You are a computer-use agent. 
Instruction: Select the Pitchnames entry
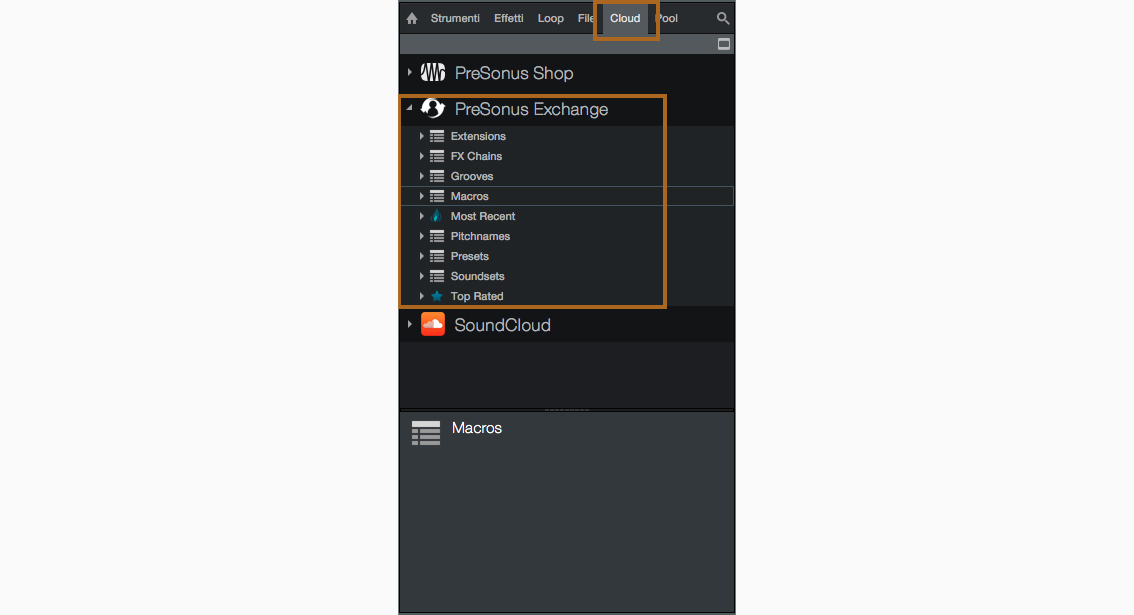click(x=480, y=236)
